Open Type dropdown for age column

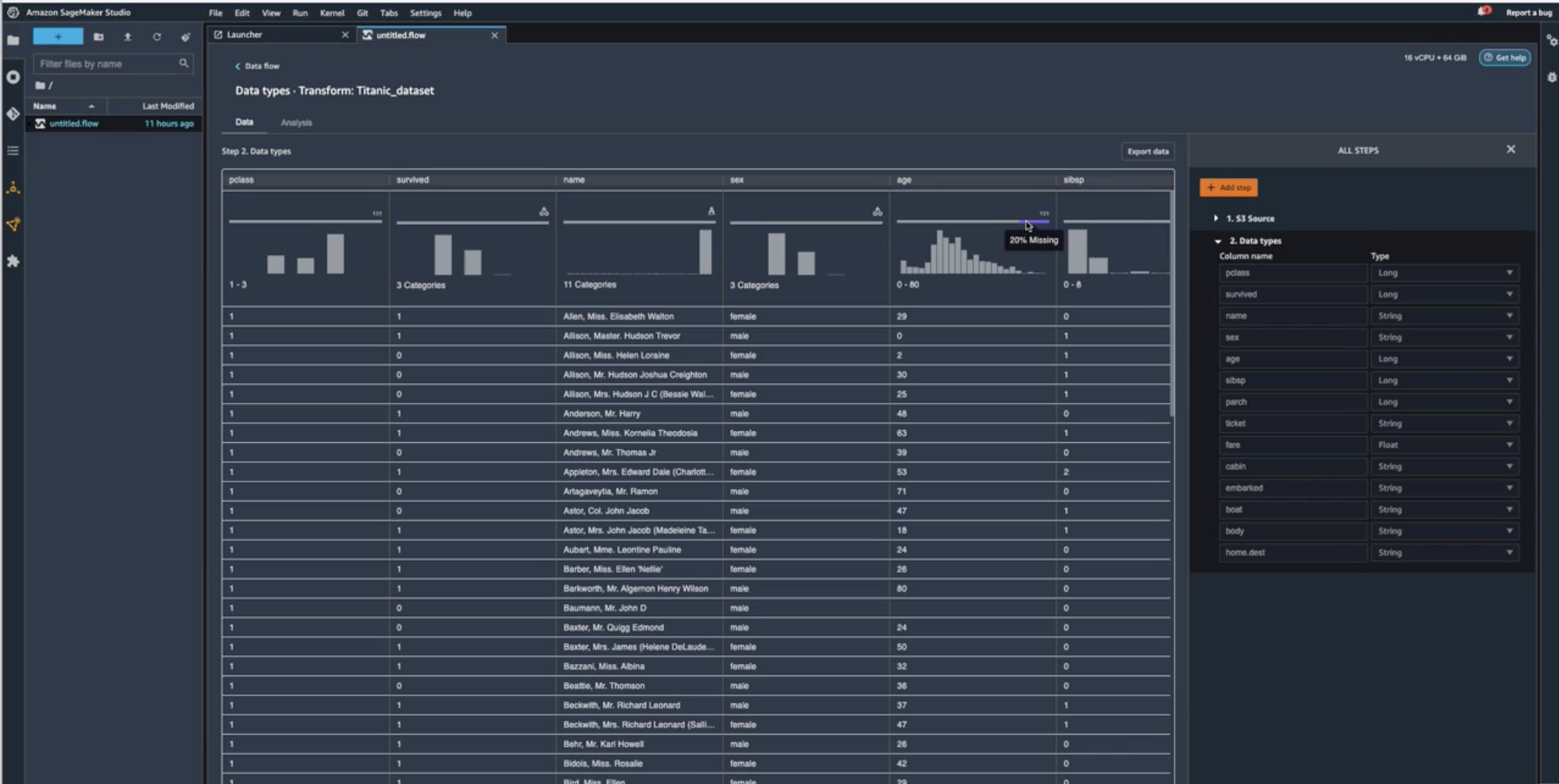click(1444, 359)
